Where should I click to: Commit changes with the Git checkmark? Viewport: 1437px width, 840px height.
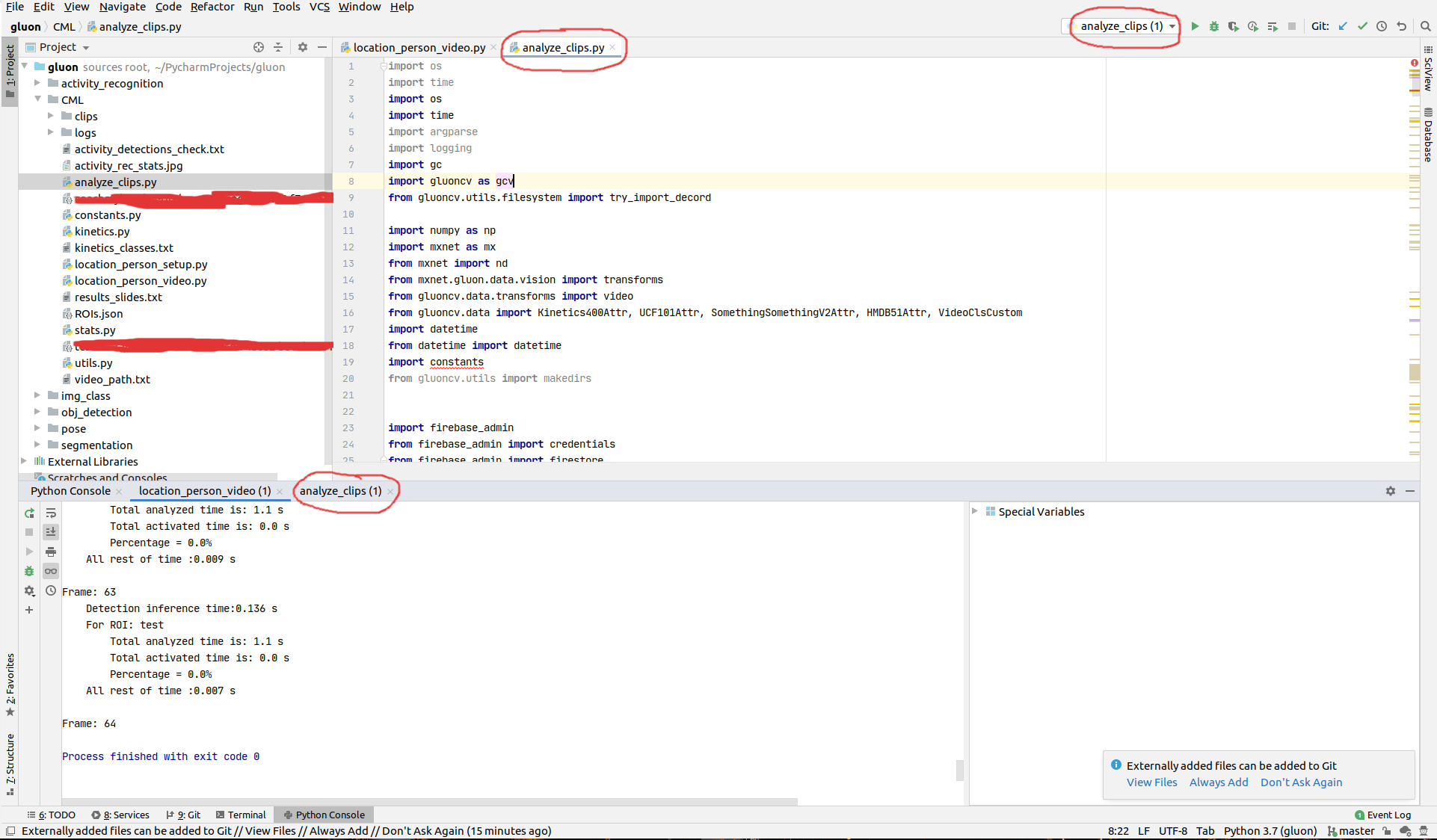pyautogui.click(x=1362, y=26)
